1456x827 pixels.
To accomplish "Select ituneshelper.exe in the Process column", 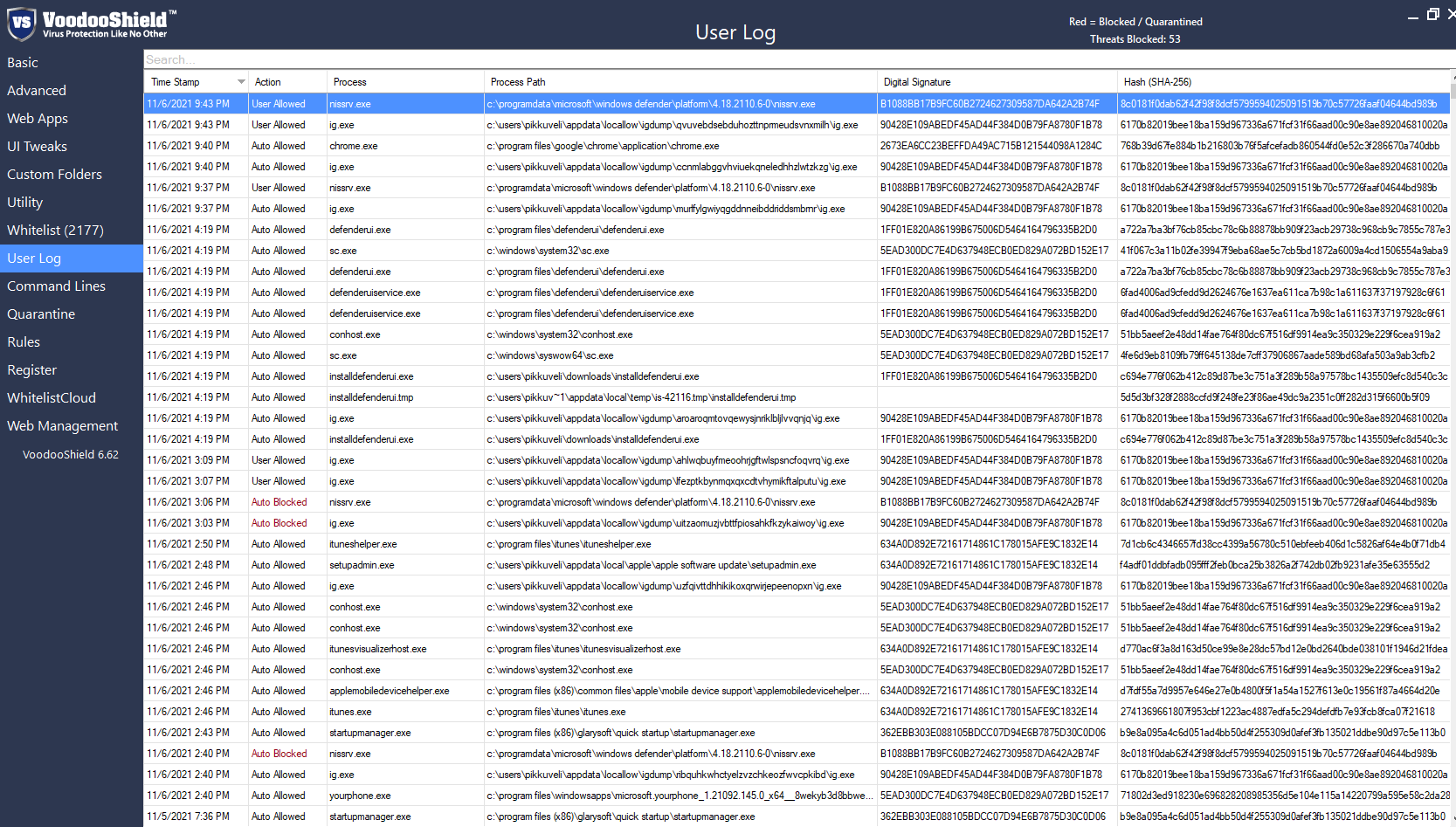I will (x=363, y=544).
